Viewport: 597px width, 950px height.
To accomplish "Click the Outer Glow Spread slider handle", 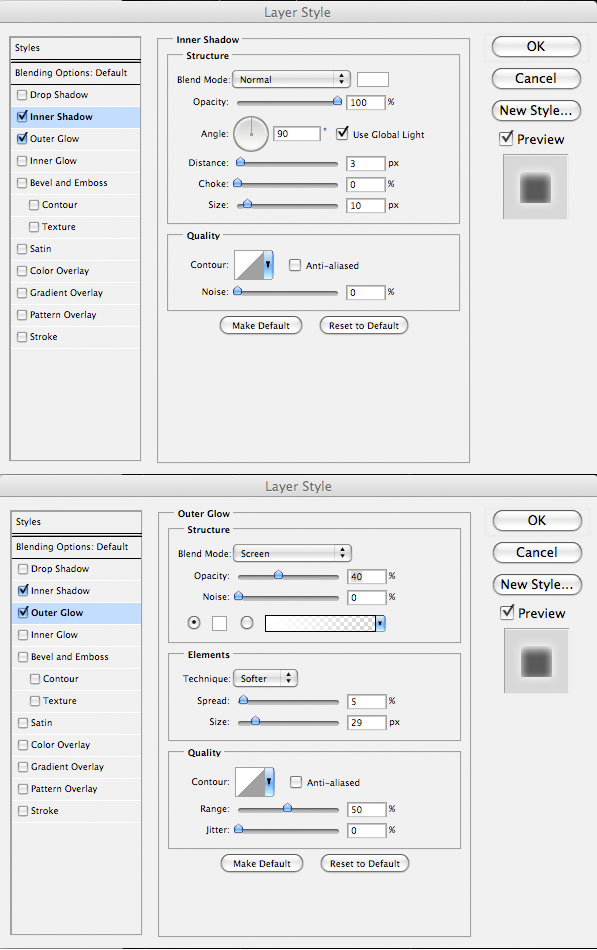I will click(243, 700).
